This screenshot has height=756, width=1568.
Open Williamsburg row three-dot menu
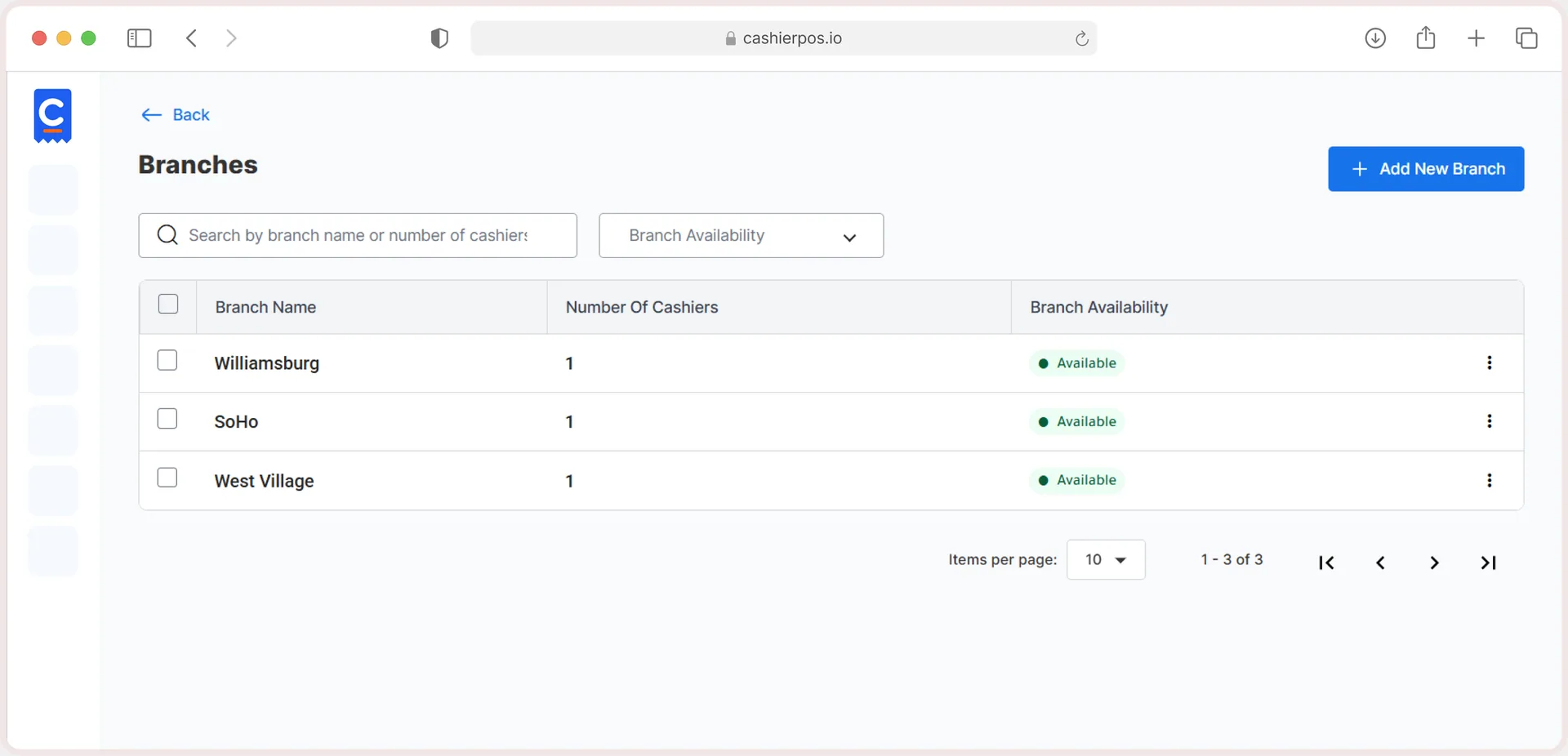pos(1490,363)
